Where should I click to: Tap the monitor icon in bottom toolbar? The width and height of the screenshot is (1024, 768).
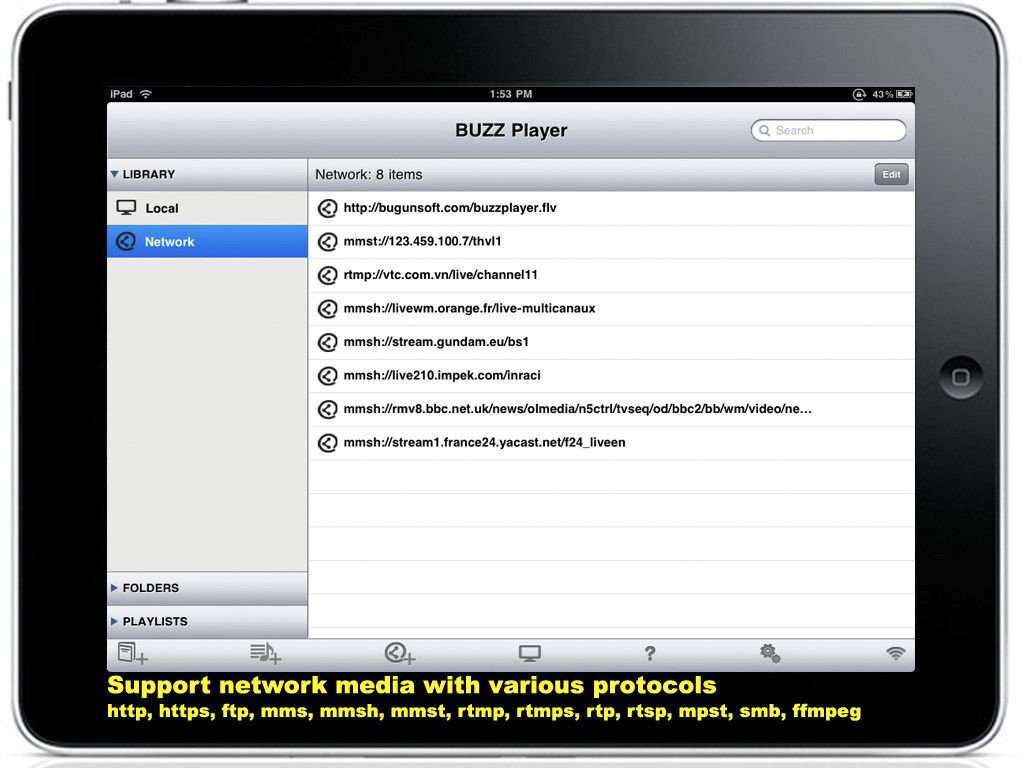click(x=530, y=653)
